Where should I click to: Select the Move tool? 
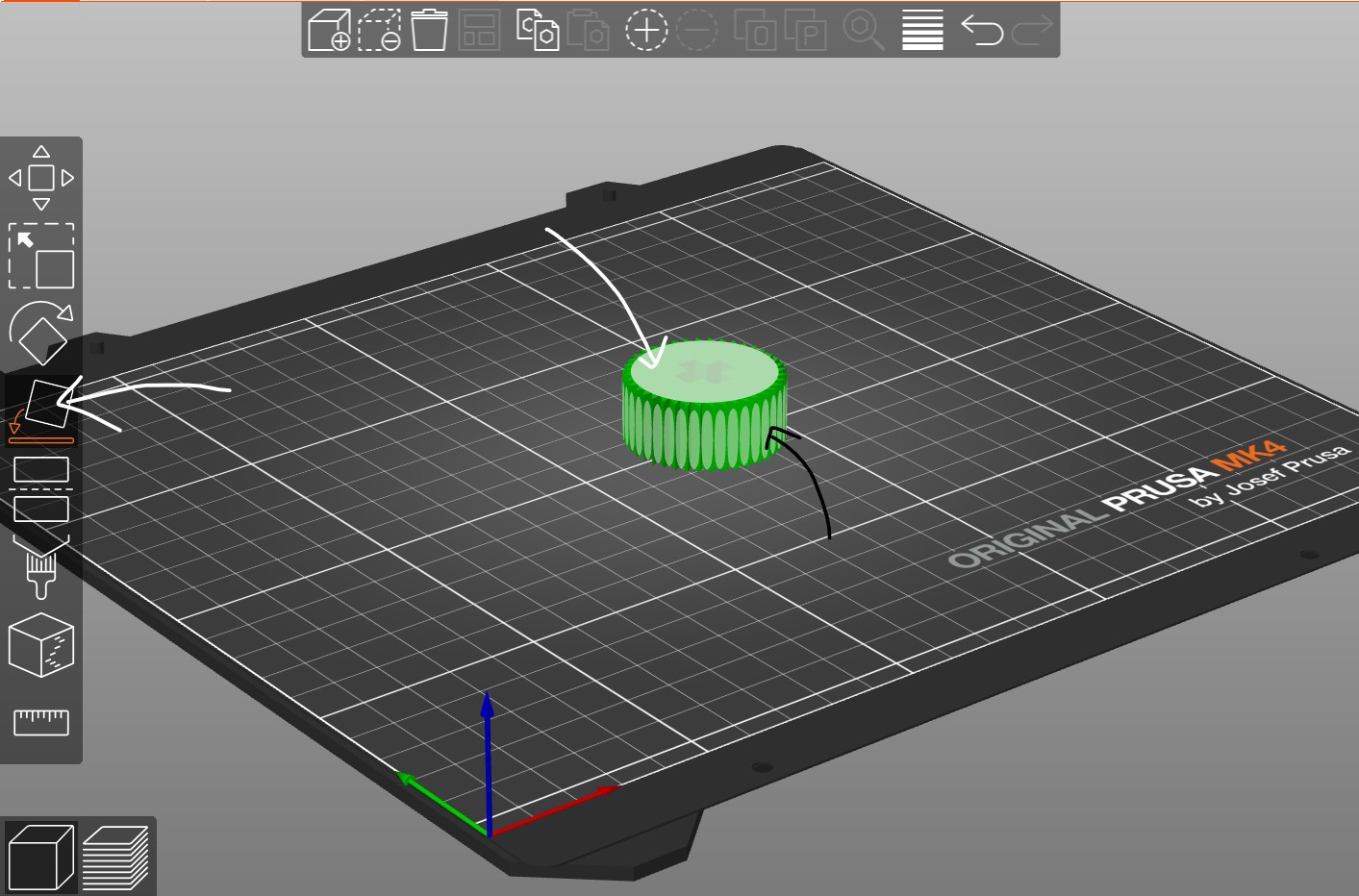pos(41,178)
